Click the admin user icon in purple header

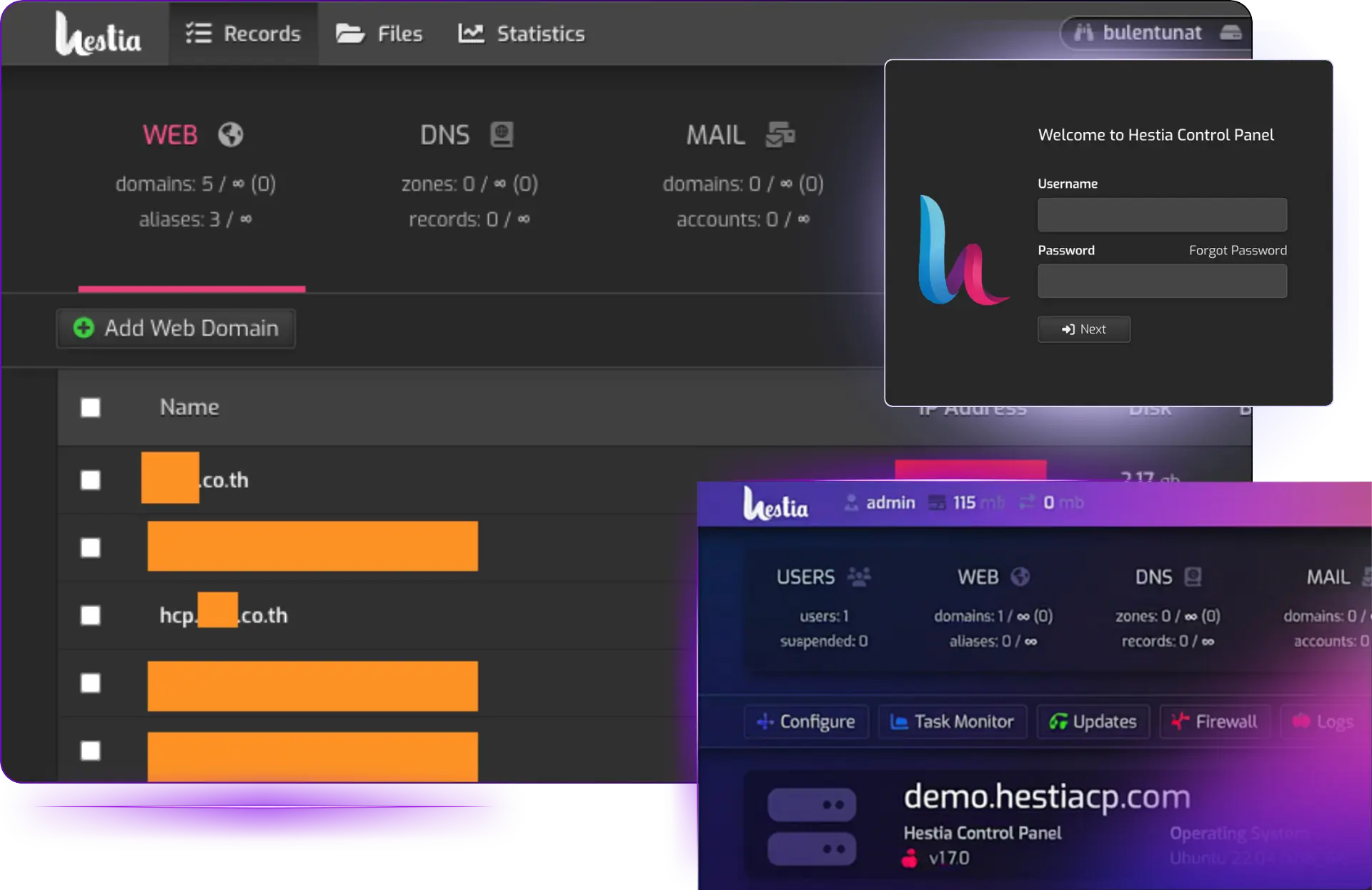click(851, 503)
